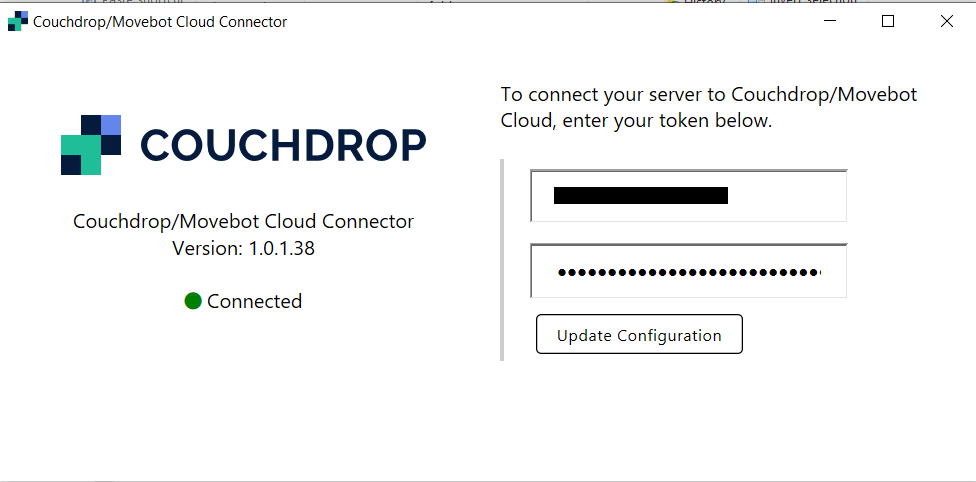976x482 pixels.
Task: Click the COUCHDROP wordmark text
Action: (x=283, y=146)
